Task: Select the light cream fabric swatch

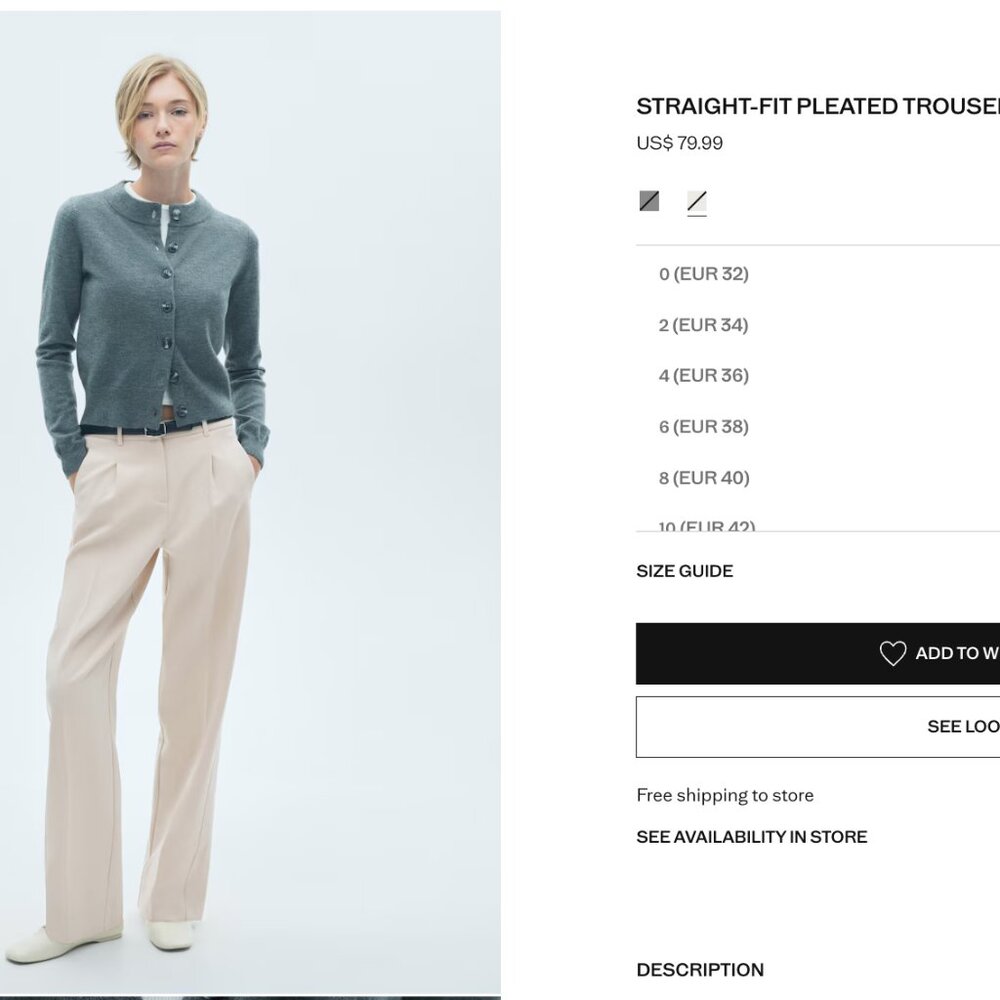Action: click(x=697, y=201)
